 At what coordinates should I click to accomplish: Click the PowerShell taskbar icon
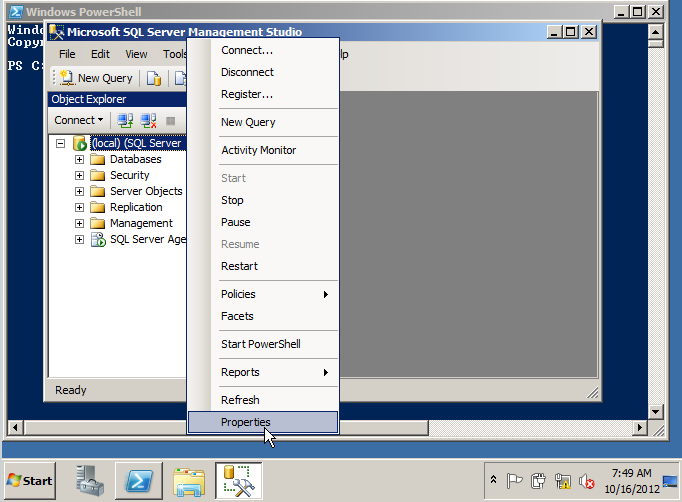(138, 481)
